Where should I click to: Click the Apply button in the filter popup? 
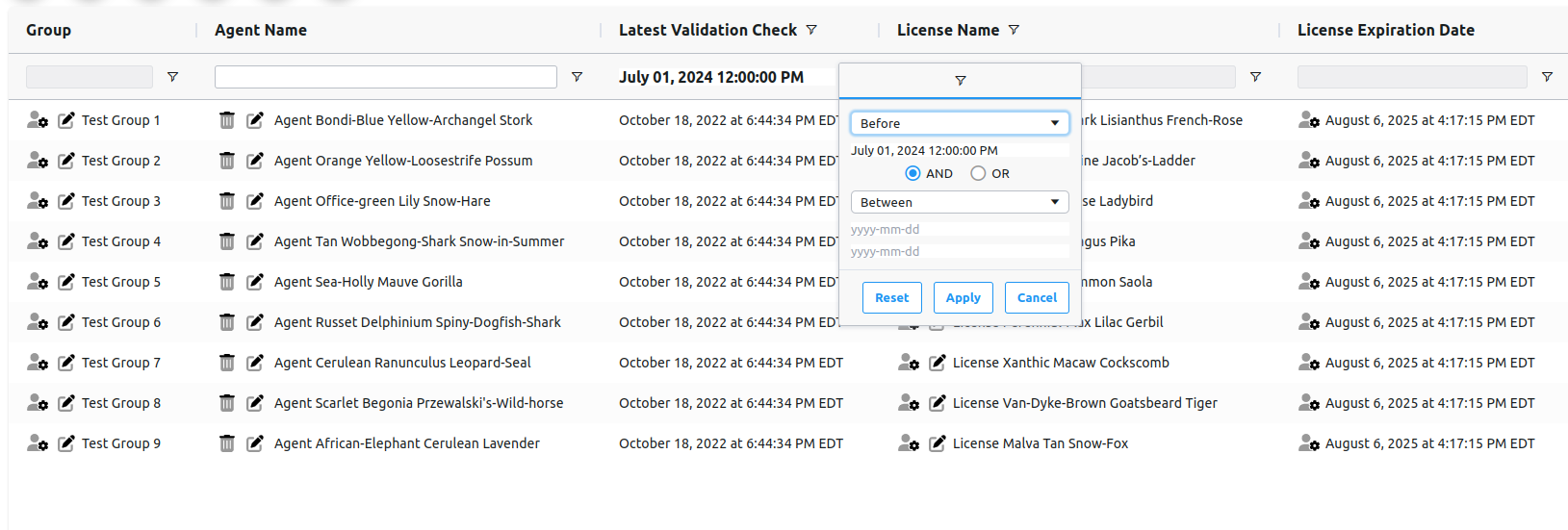point(963,298)
